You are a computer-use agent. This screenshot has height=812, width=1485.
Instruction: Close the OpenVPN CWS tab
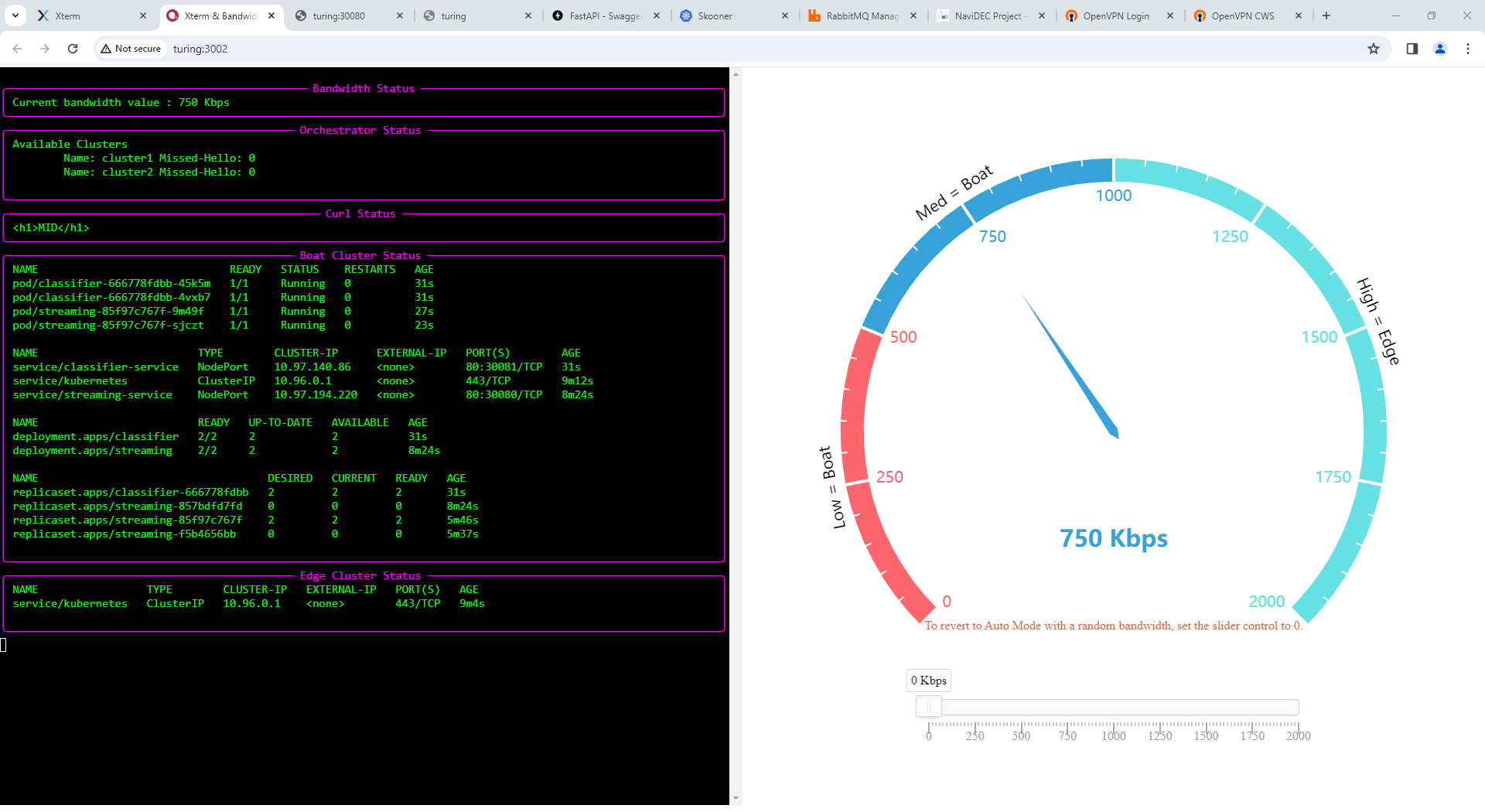[x=1299, y=15]
